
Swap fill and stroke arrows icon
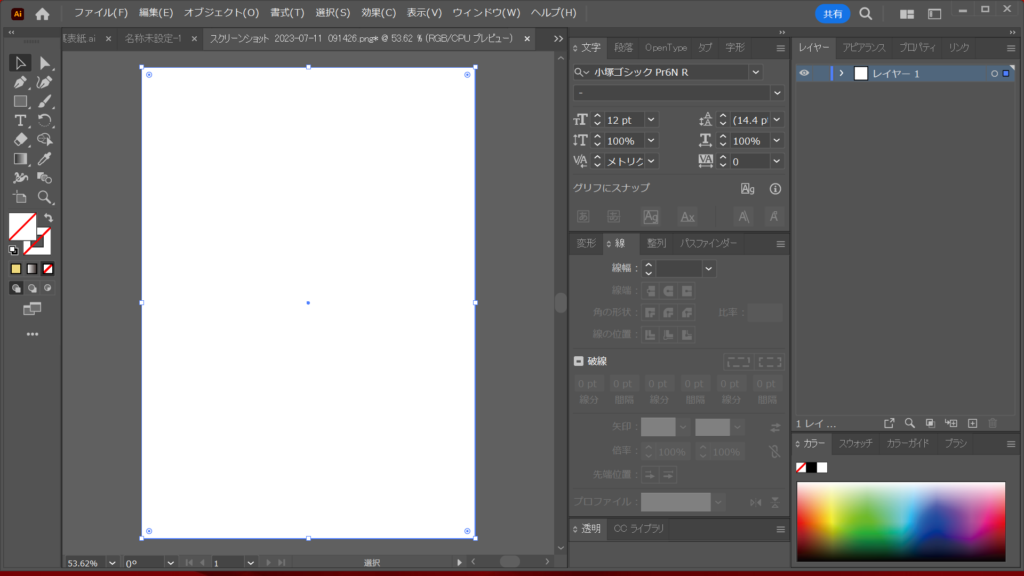pyautogui.click(x=48, y=218)
